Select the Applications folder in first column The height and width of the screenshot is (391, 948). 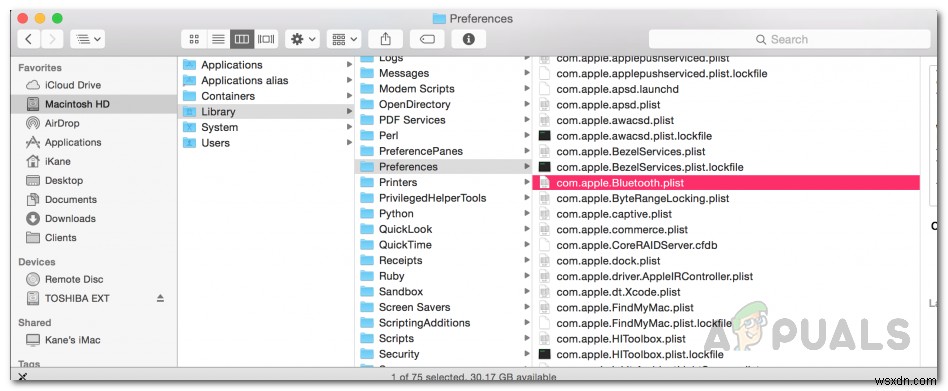click(x=267, y=65)
